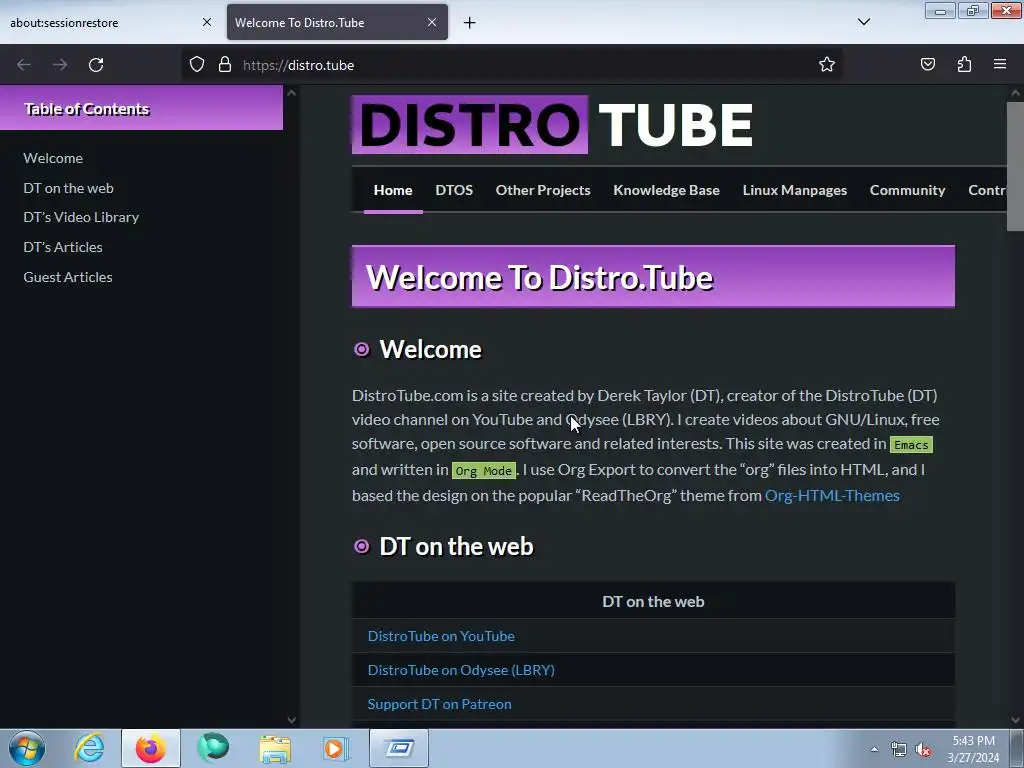Reload the distro.tube page
This screenshot has height=768, width=1024.
pyautogui.click(x=96, y=65)
